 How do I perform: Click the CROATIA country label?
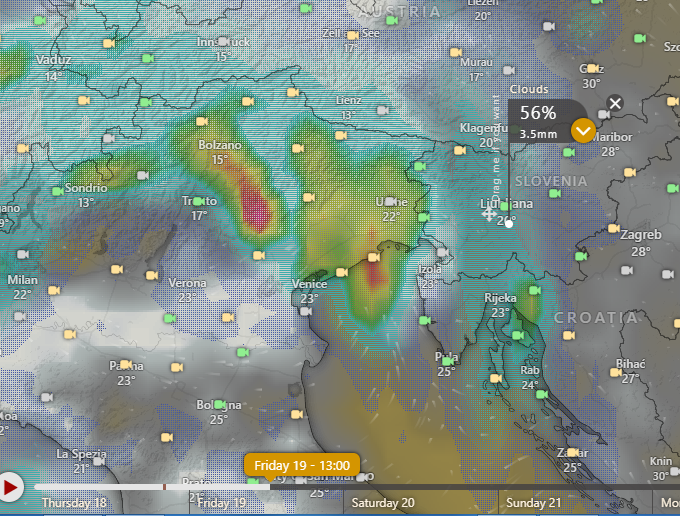click(x=596, y=318)
